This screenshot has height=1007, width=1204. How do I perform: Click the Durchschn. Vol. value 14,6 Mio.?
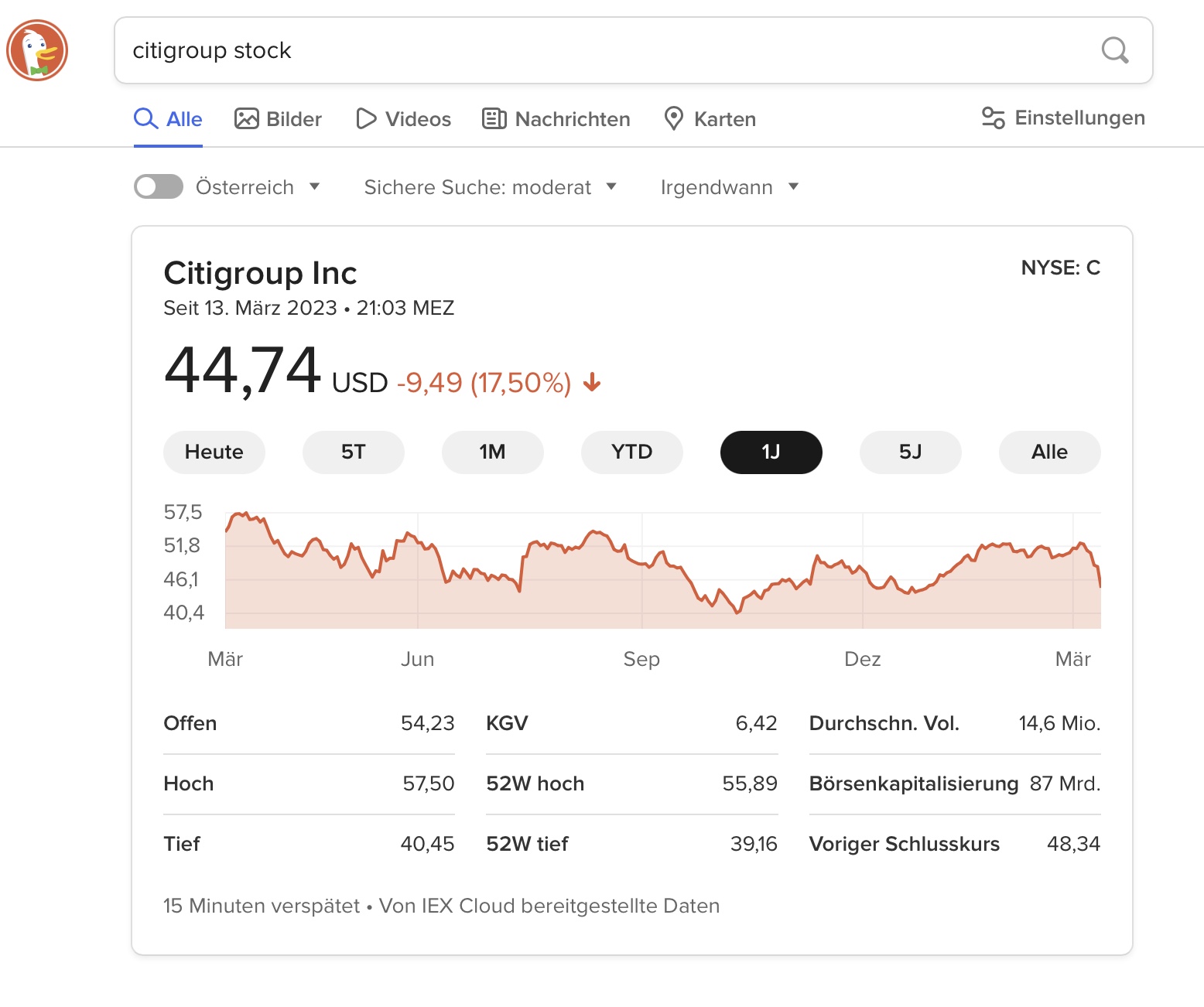pyautogui.click(x=1059, y=723)
